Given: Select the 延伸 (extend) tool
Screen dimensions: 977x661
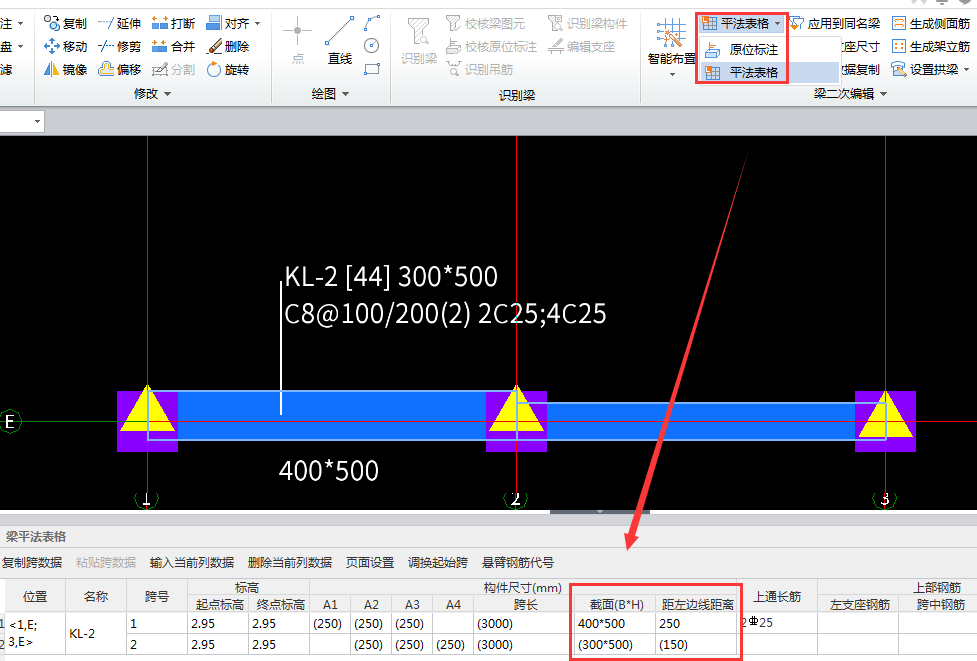Looking at the screenshot, I should pos(120,24).
